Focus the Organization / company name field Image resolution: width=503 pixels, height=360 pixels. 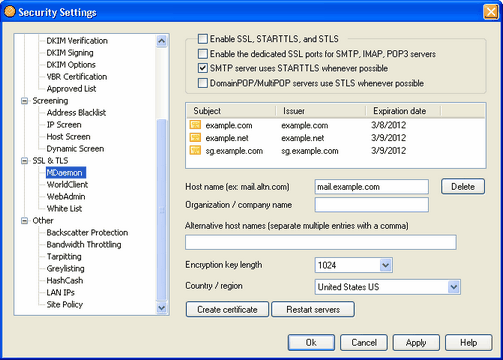click(x=372, y=205)
